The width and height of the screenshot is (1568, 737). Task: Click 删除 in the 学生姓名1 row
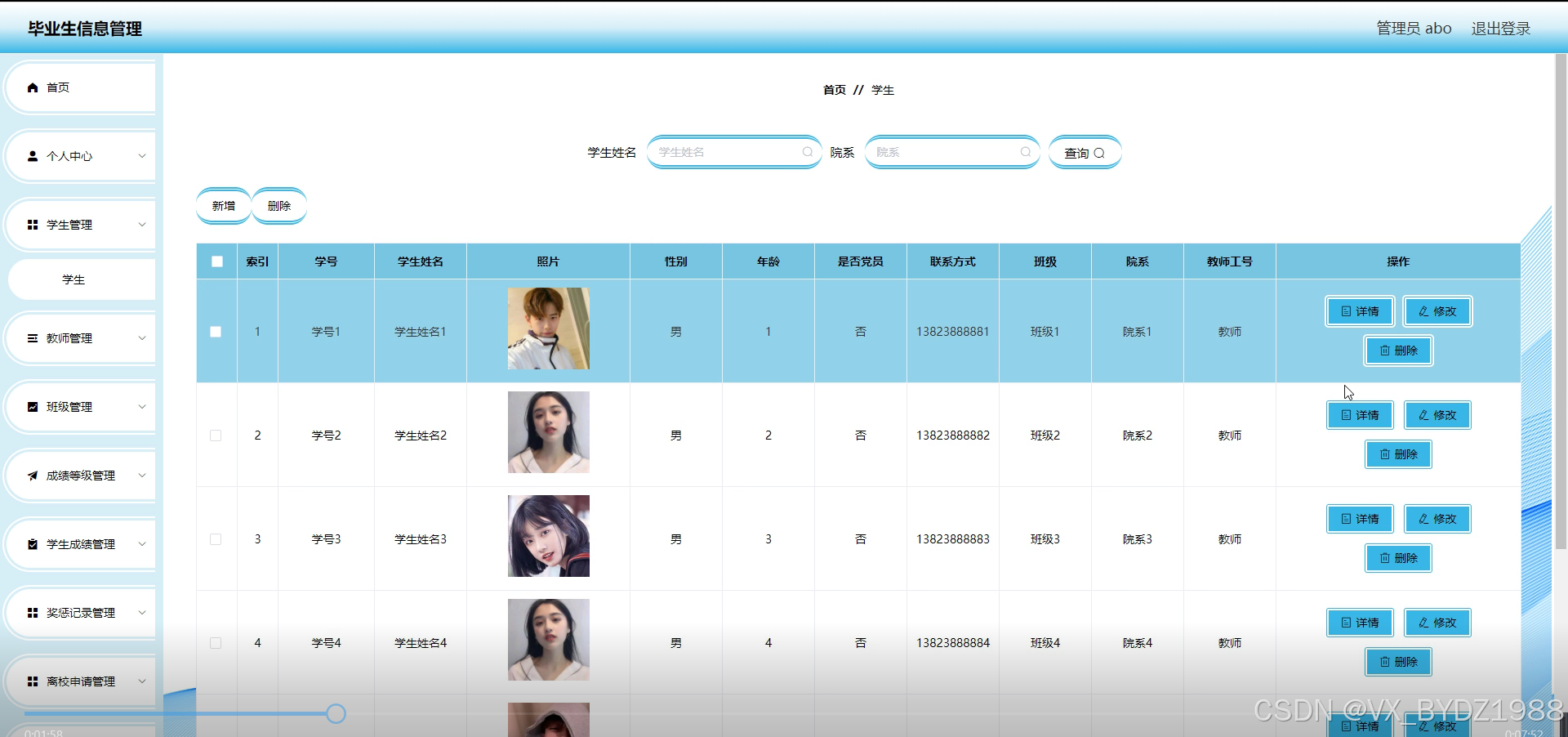(1398, 351)
